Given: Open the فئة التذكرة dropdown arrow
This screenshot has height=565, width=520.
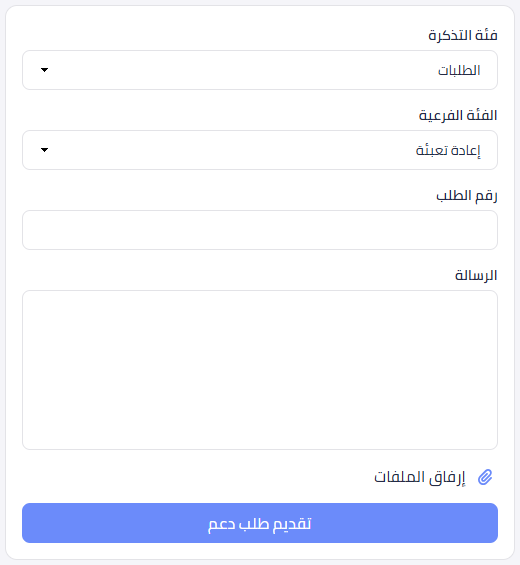Looking at the screenshot, I should (x=44, y=70).
